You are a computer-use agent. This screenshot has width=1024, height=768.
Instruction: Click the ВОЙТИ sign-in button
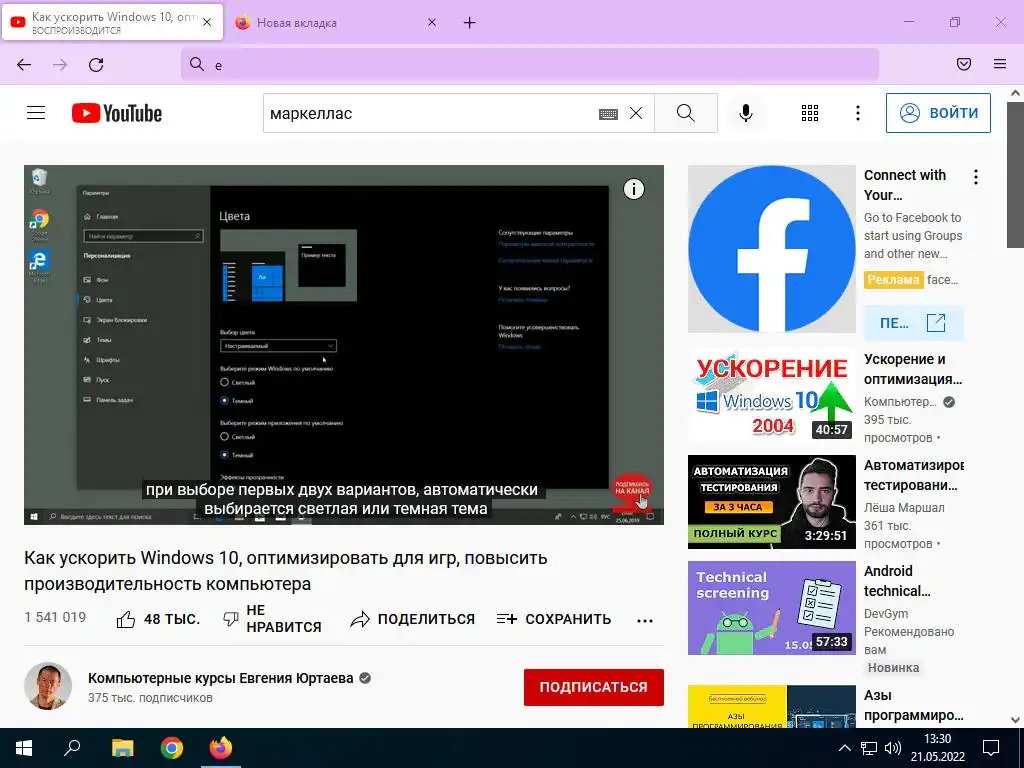click(938, 113)
